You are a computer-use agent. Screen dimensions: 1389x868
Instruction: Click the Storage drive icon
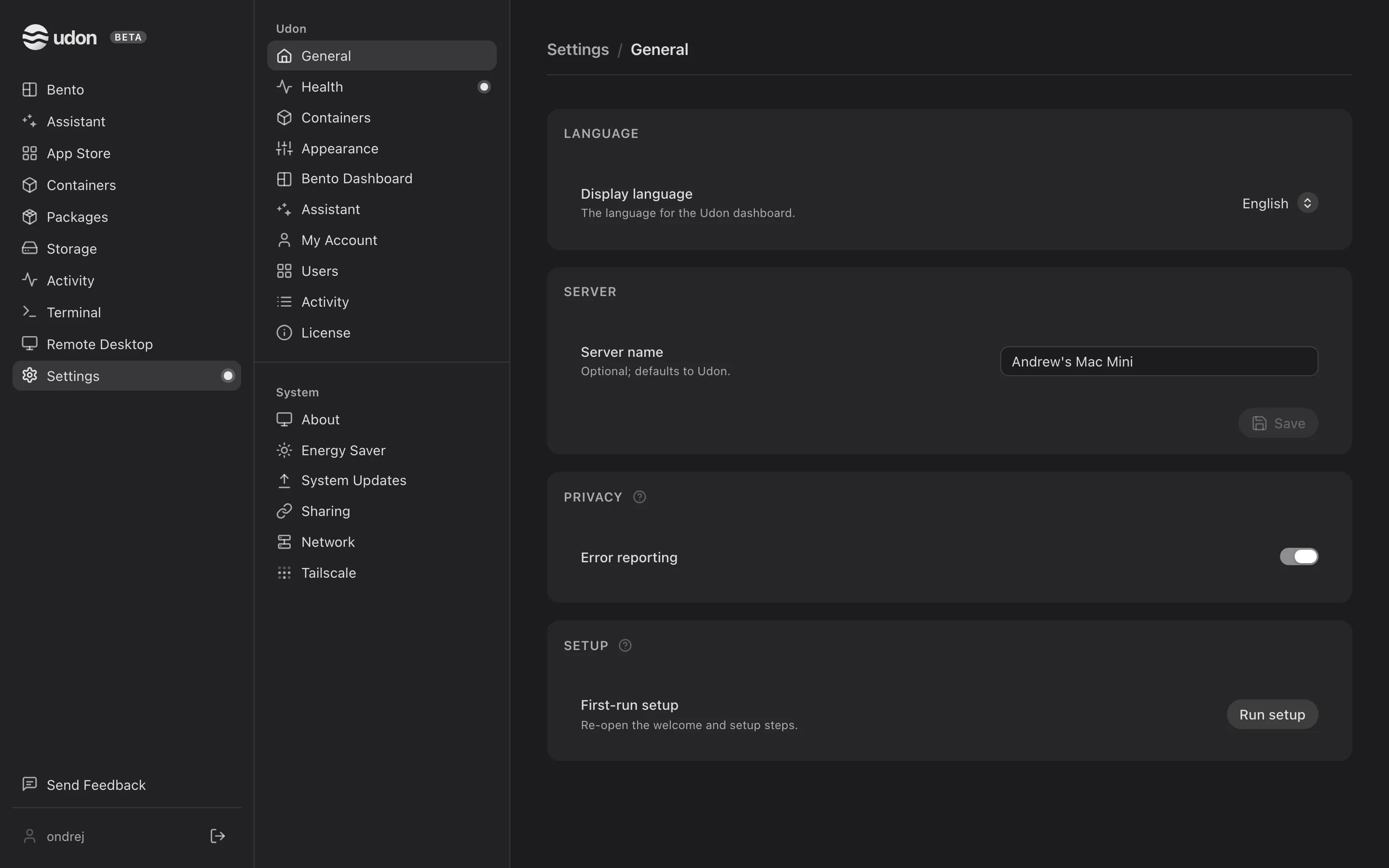point(29,248)
